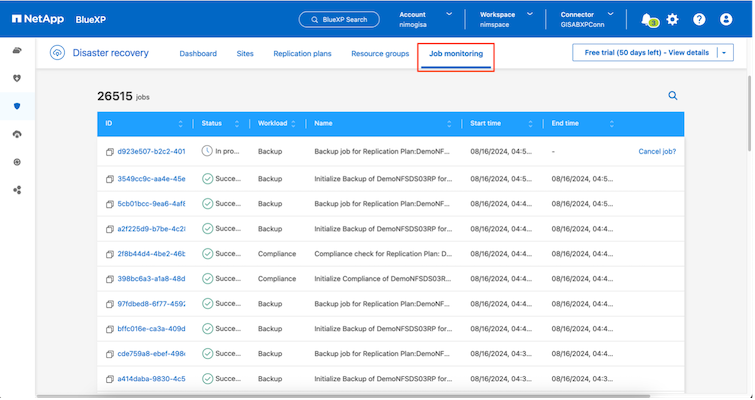Open the Replication plans tab
The image size is (755, 400).
click(301, 53)
